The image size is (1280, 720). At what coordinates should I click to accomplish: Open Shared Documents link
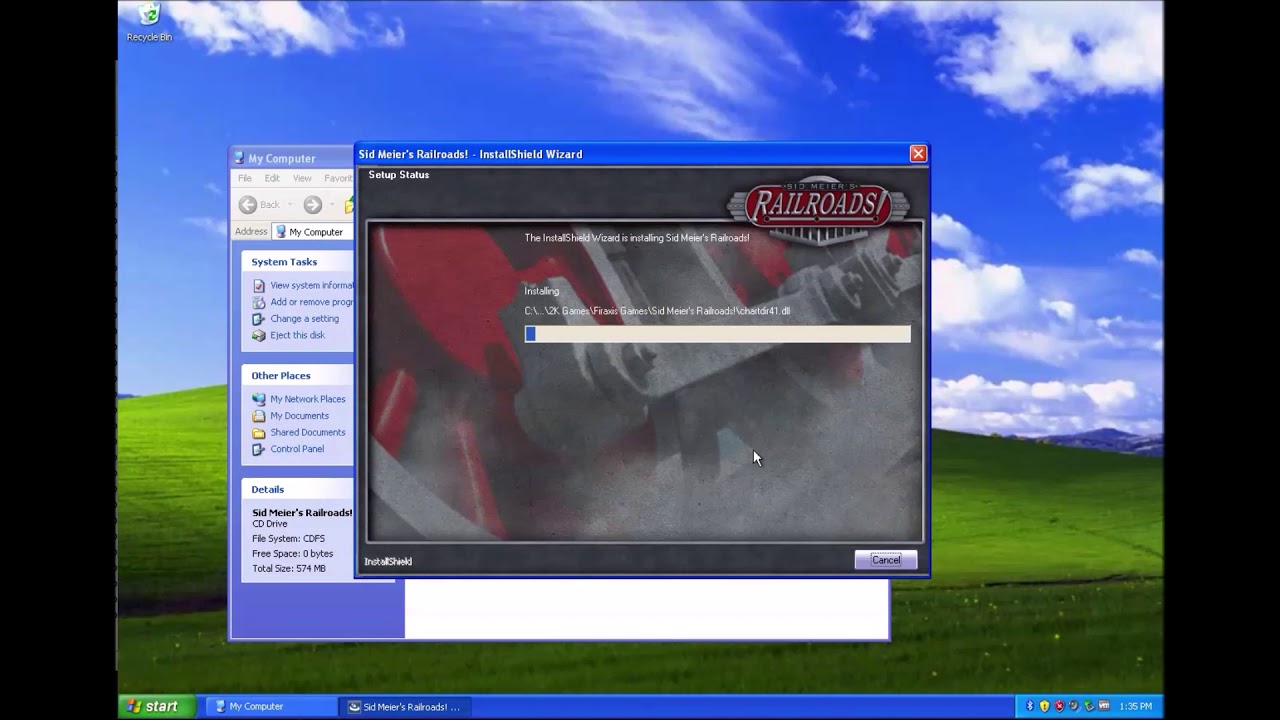pyautogui.click(x=308, y=432)
